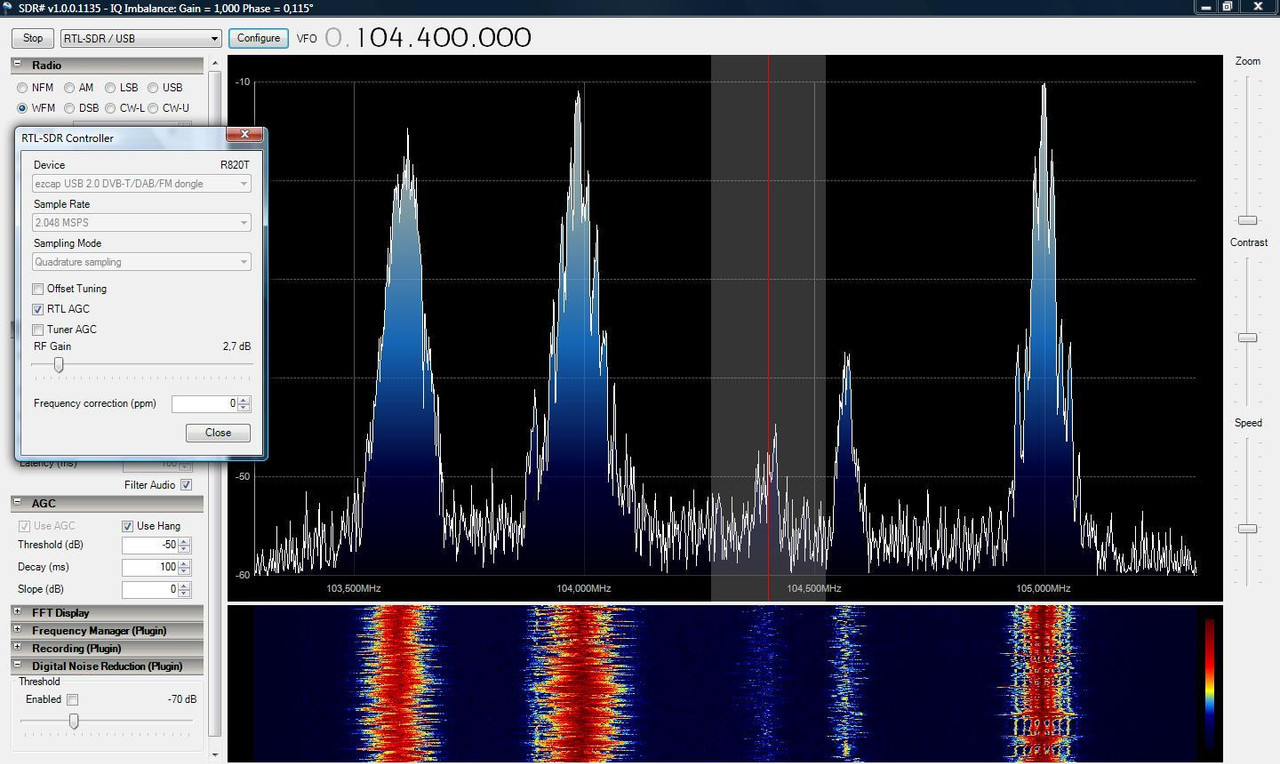Click the 104,500MHz axis label
Viewport: 1280px width, 764px height.
813,588
